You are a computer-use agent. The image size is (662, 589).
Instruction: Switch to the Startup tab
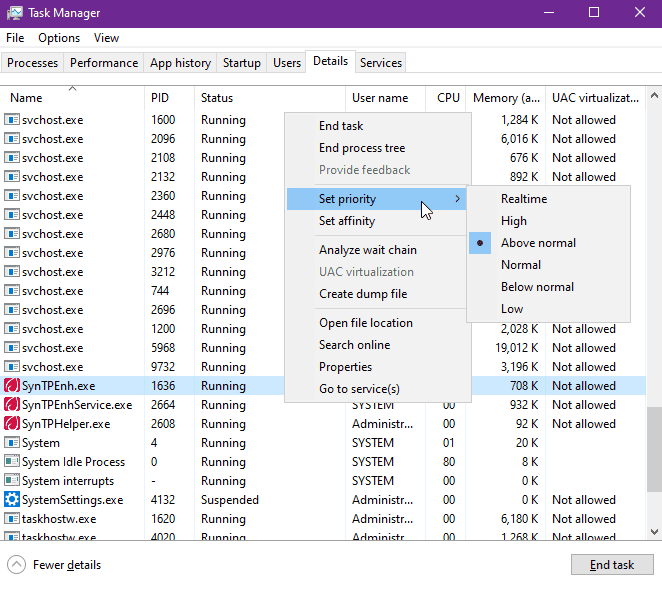[241, 62]
